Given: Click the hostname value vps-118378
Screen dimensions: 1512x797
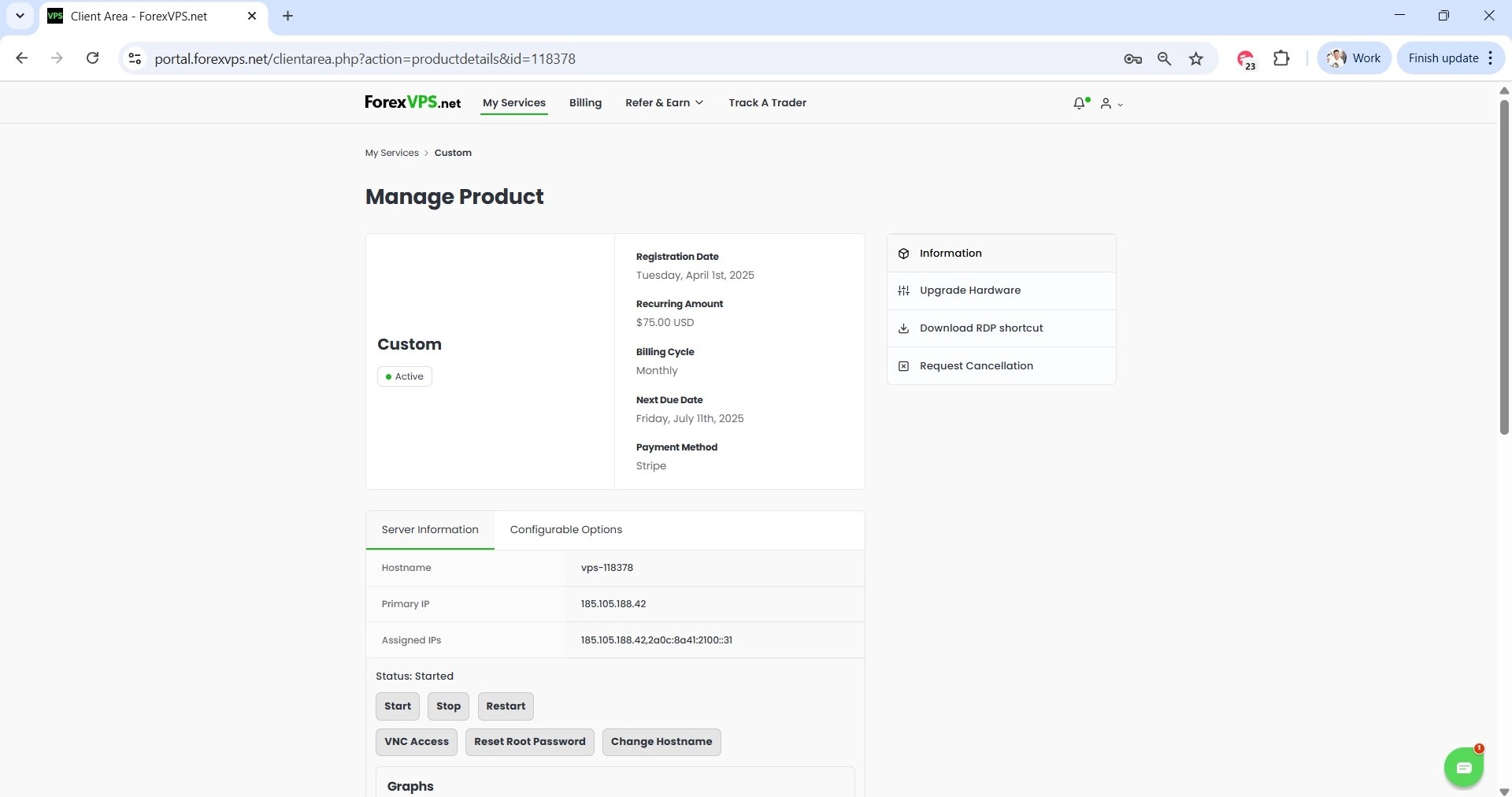Looking at the screenshot, I should point(607,568).
